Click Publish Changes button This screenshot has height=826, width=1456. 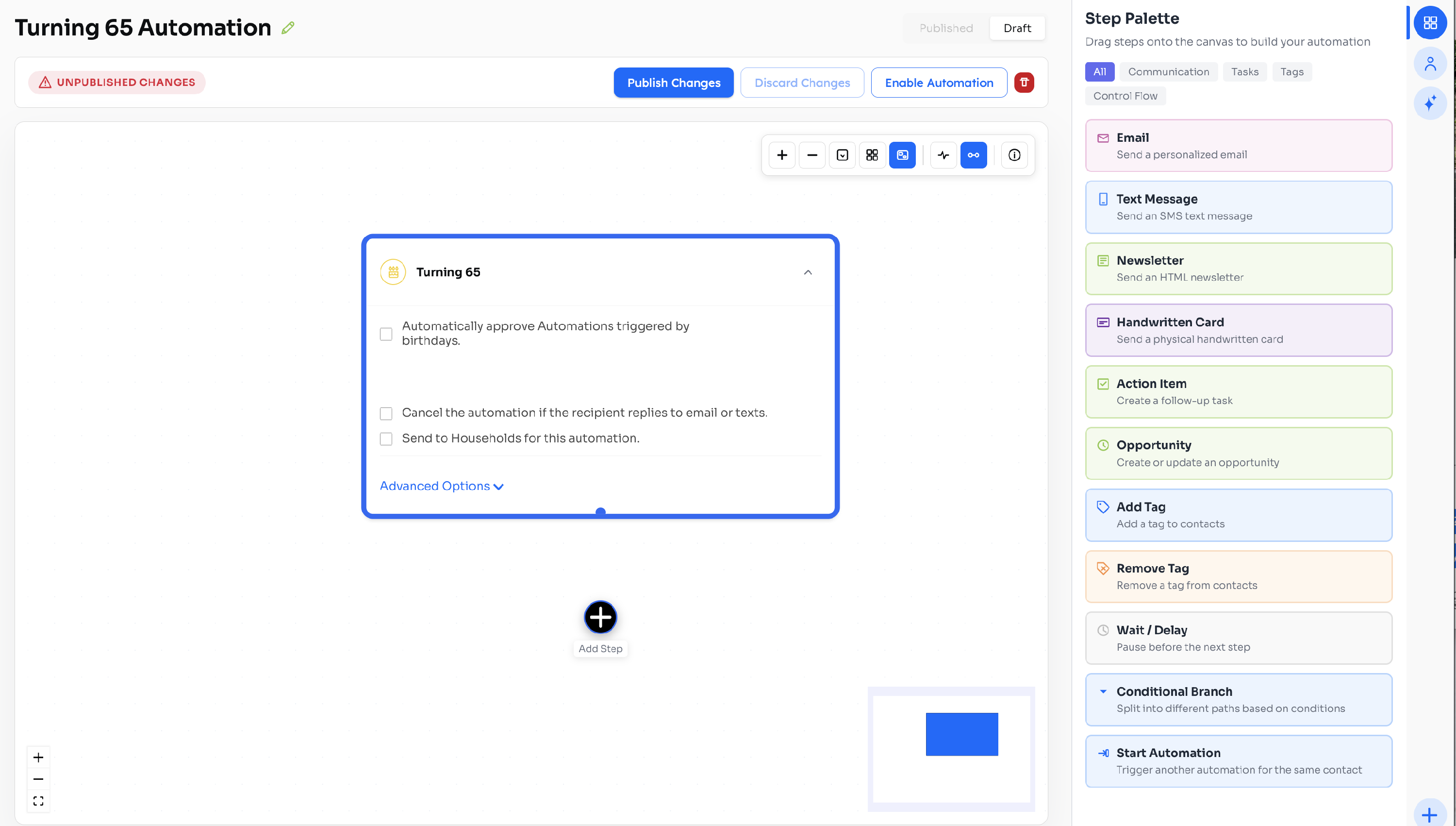(x=674, y=83)
